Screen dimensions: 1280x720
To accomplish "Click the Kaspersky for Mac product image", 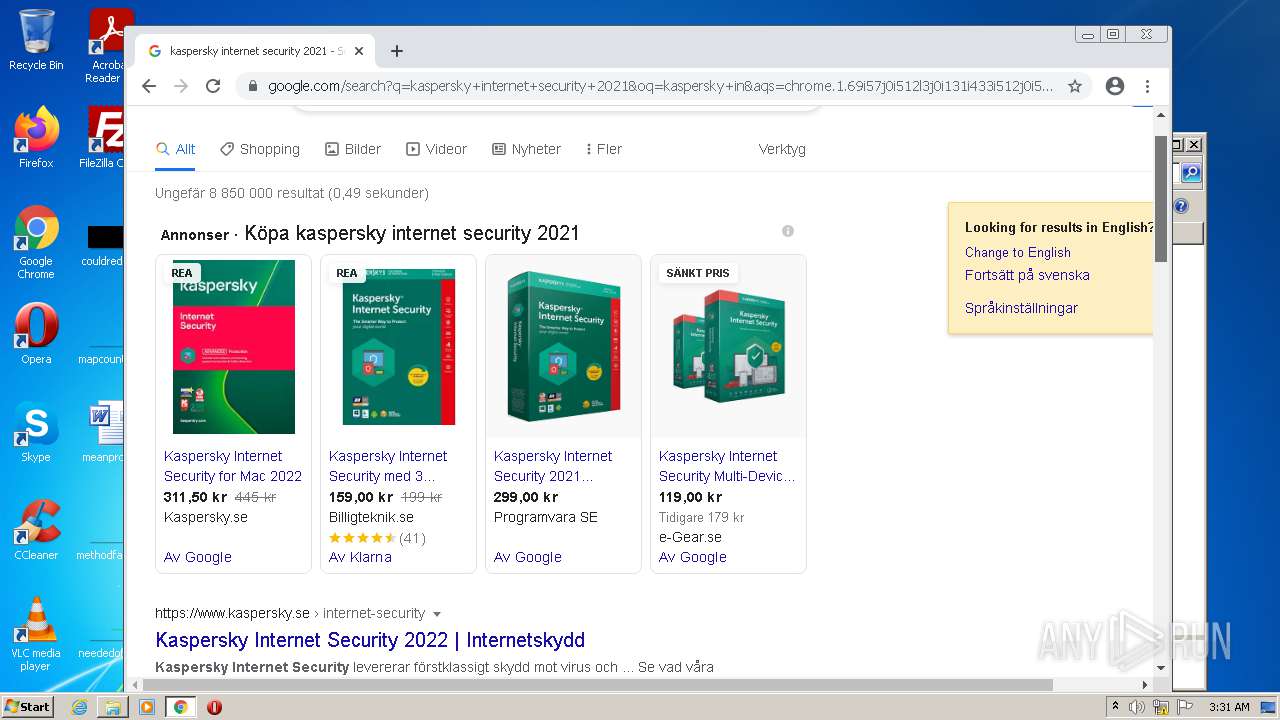I will click(x=233, y=347).
